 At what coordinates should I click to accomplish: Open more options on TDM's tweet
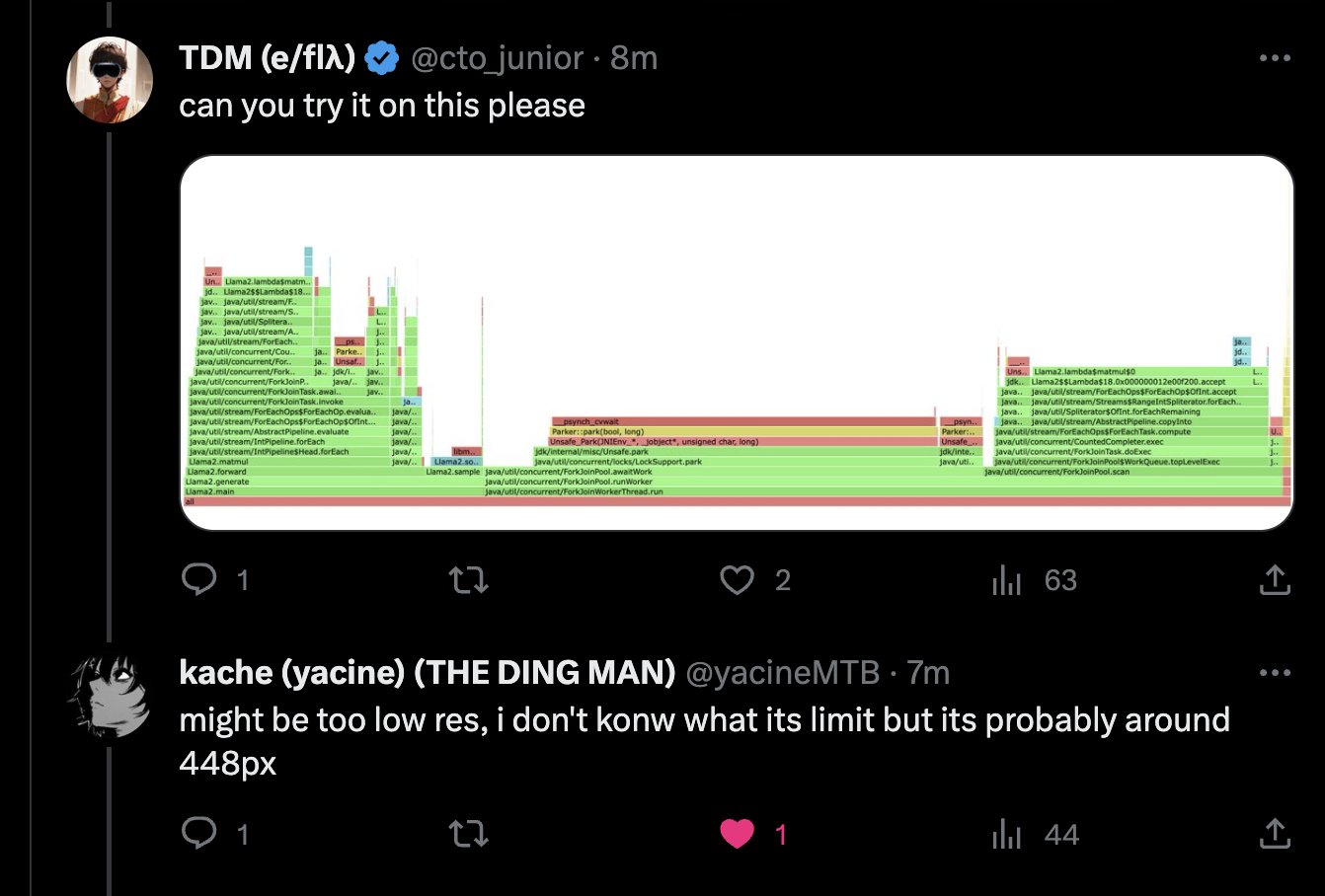click(1275, 58)
